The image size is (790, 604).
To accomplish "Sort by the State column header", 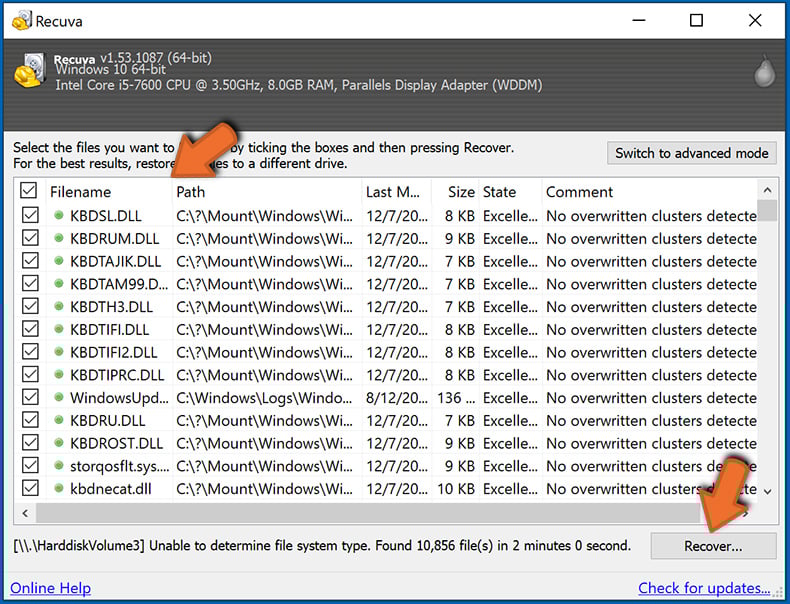I will tap(500, 192).
